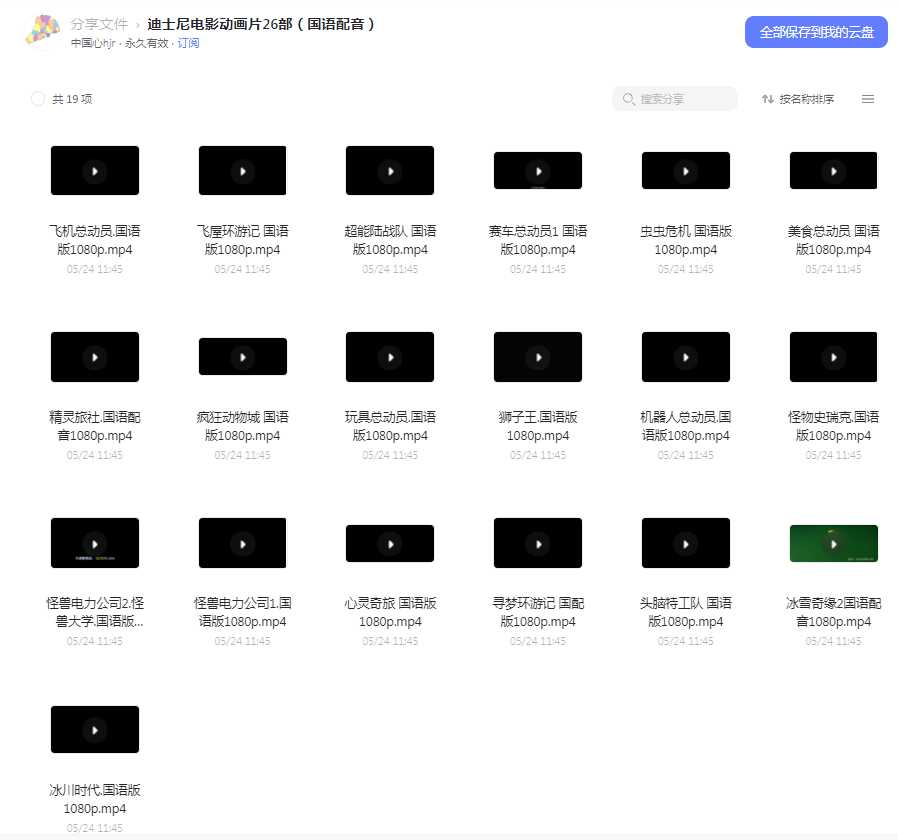Select file name 怪兽电力公司2.怪兽大学
The image size is (898, 840).
(95, 612)
